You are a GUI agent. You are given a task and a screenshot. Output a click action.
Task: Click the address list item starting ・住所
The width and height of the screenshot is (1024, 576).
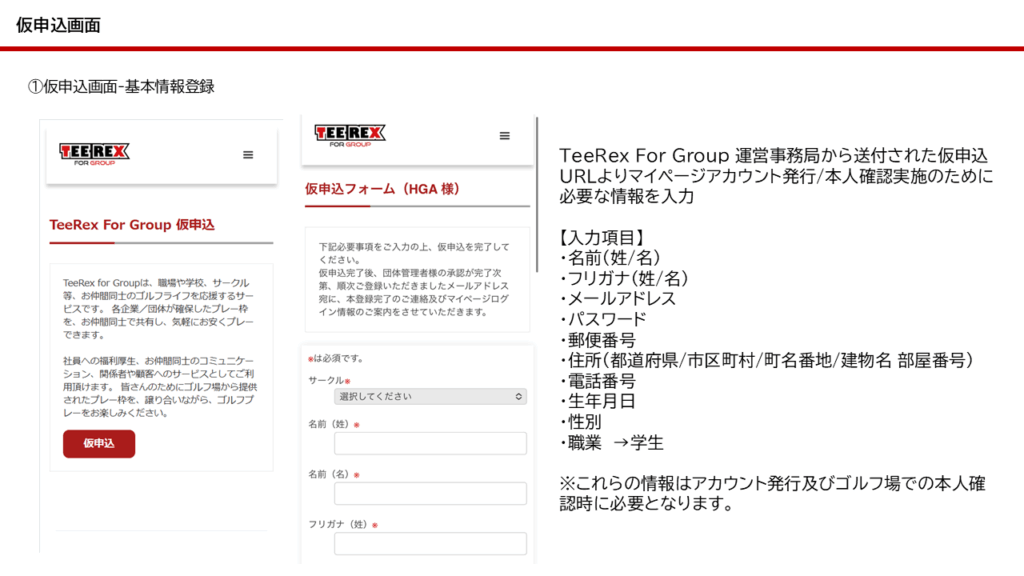766,360
